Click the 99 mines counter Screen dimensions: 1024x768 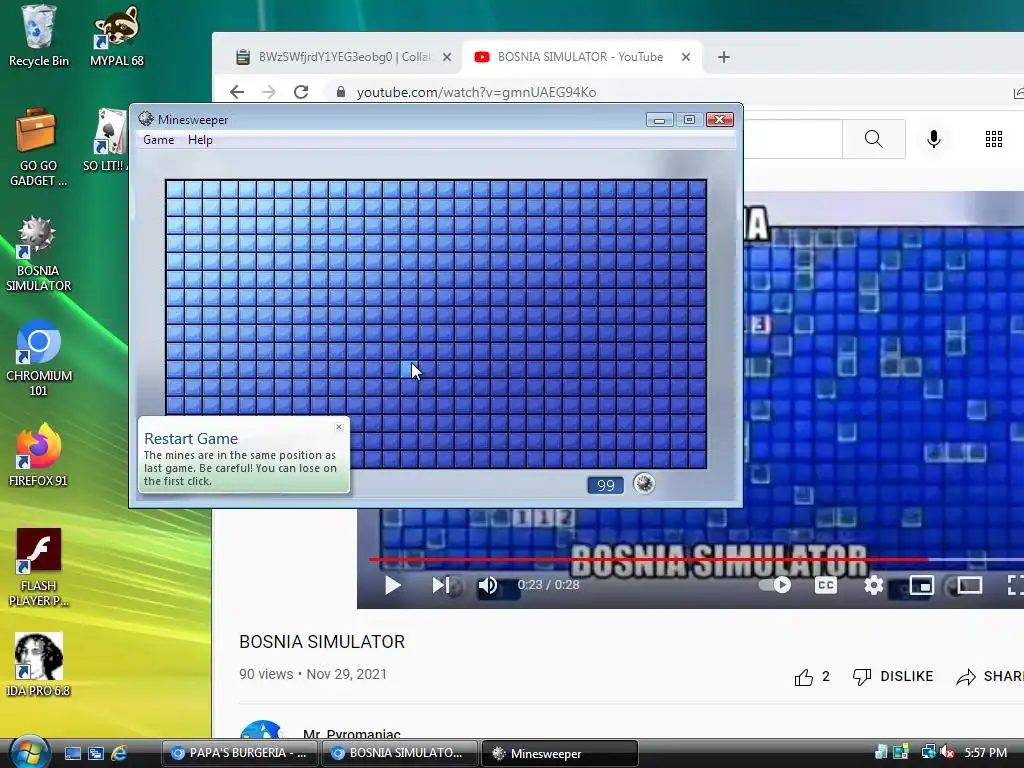coord(605,485)
